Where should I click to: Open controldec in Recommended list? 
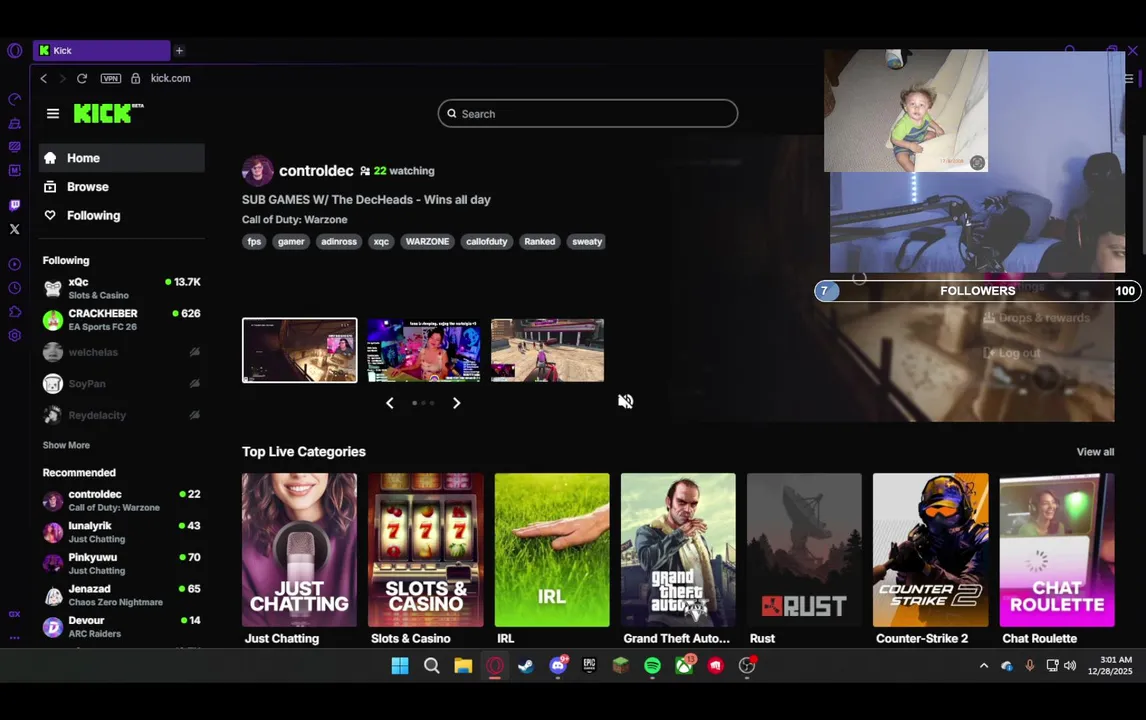click(x=121, y=500)
